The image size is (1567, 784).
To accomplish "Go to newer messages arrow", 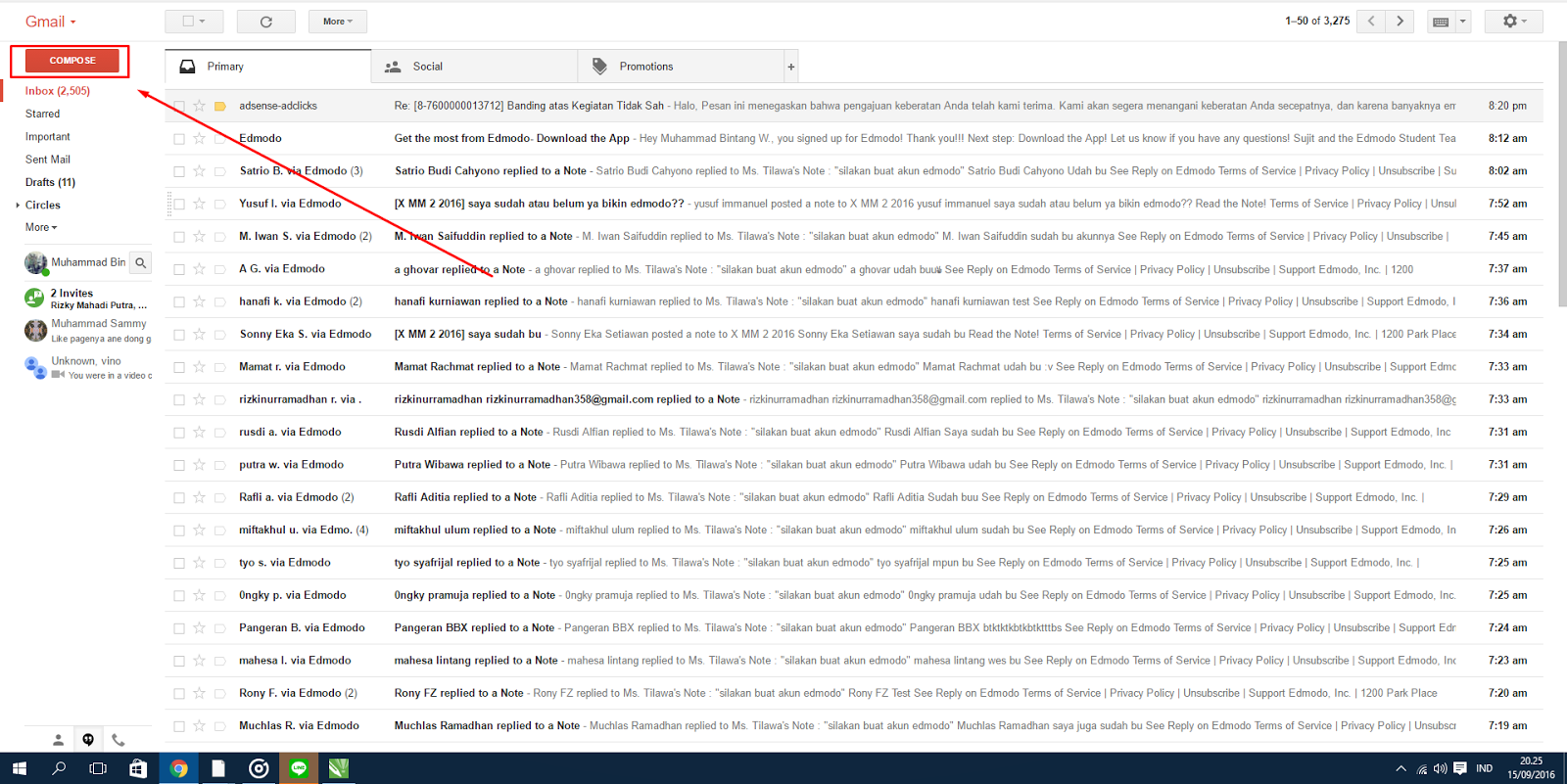I will pyautogui.click(x=1371, y=22).
